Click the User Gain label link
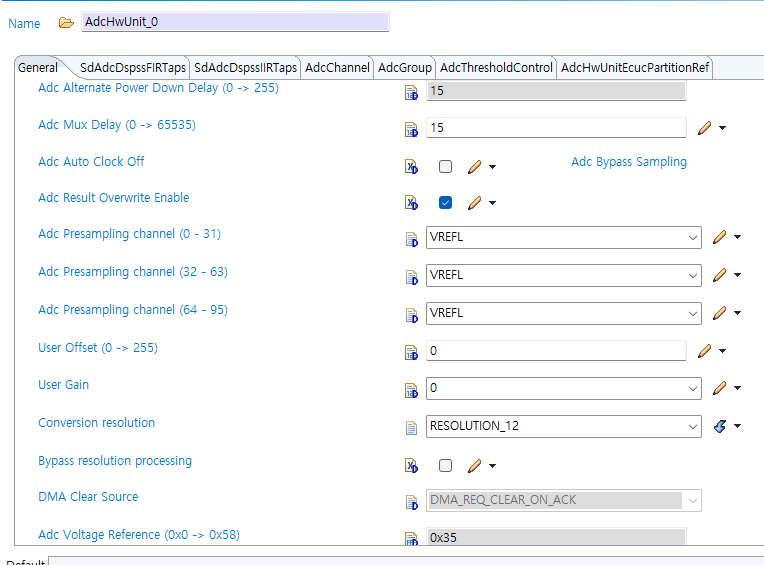 [x=63, y=385]
